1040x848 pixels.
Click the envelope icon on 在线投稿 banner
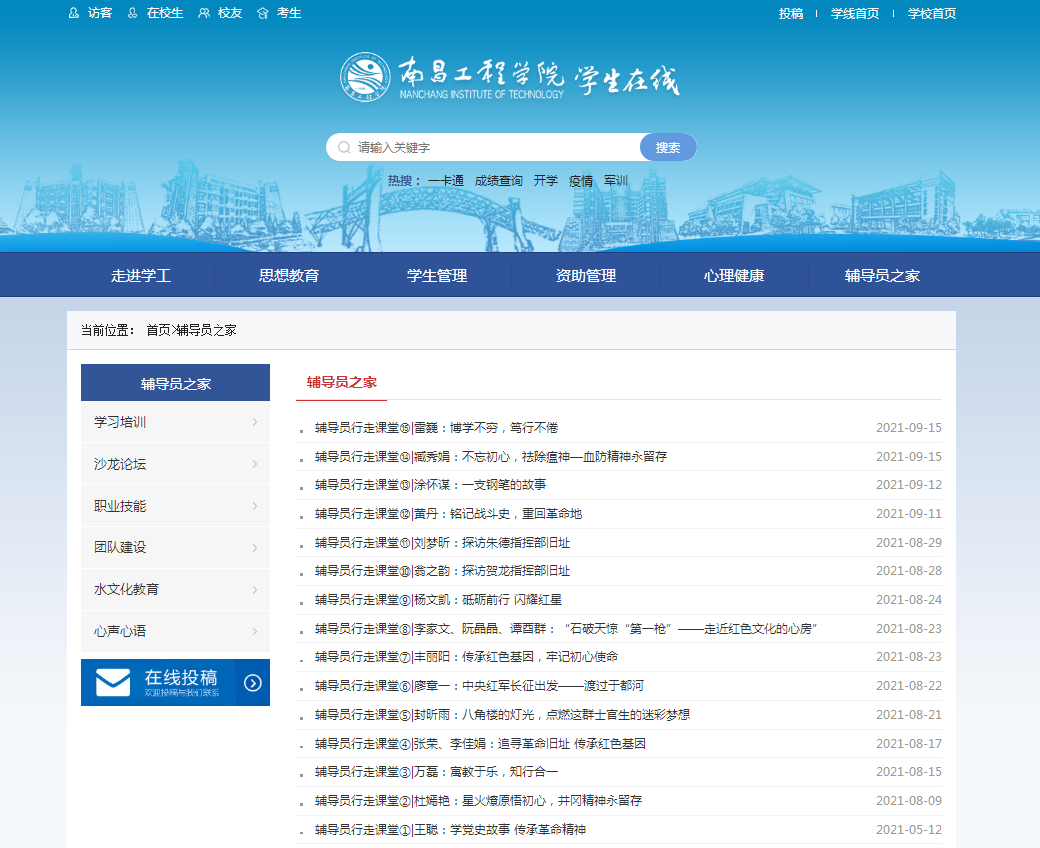113,682
